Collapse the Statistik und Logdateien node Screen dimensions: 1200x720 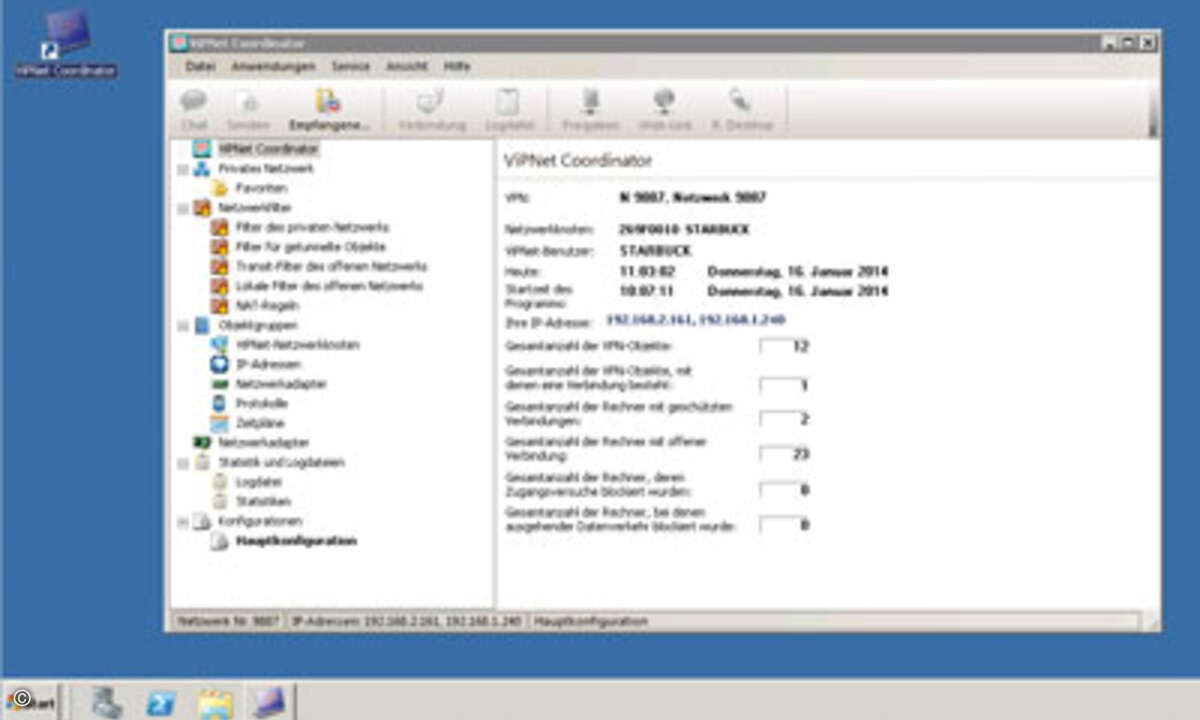click(x=183, y=463)
